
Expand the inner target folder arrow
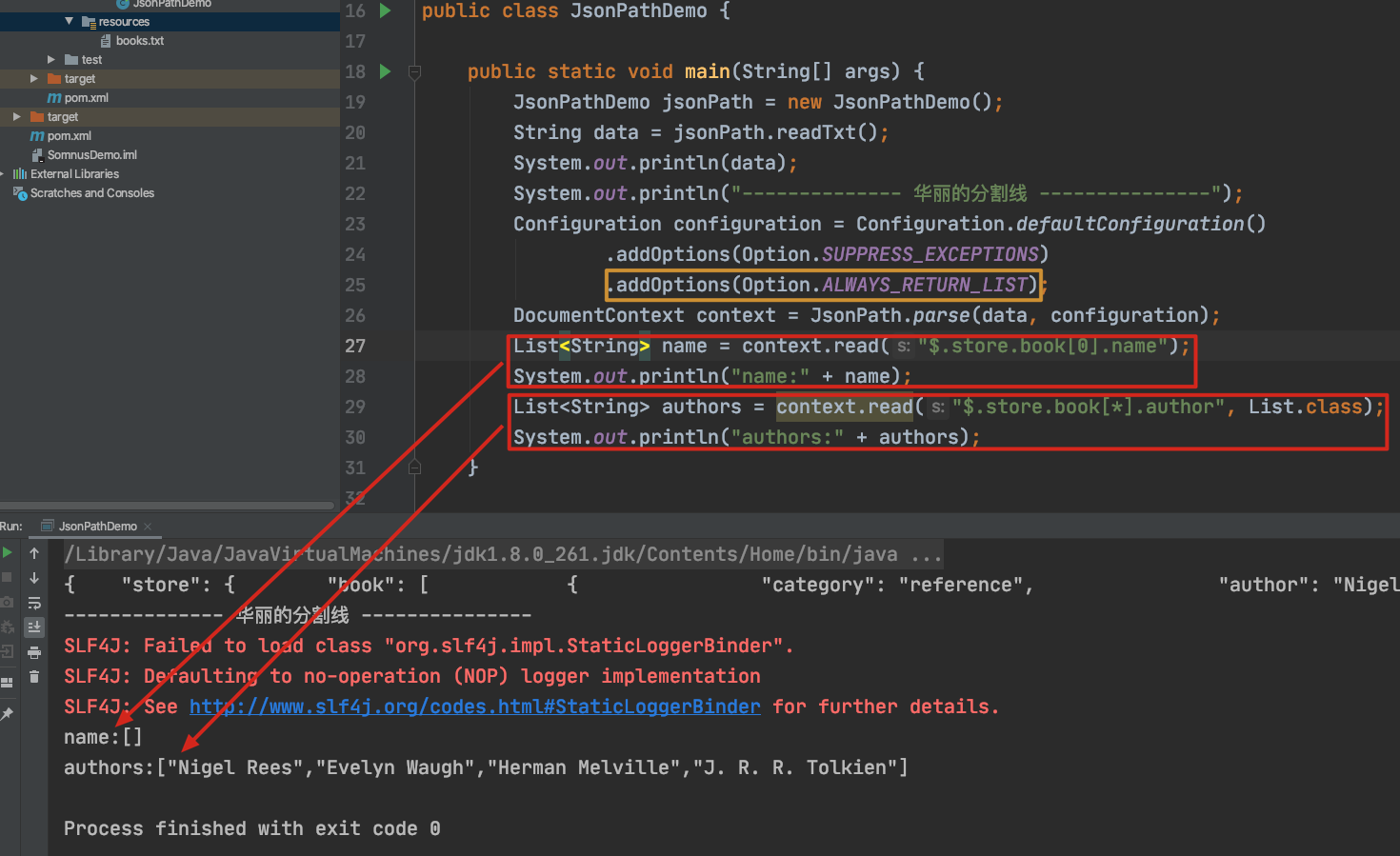tap(34, 78)
